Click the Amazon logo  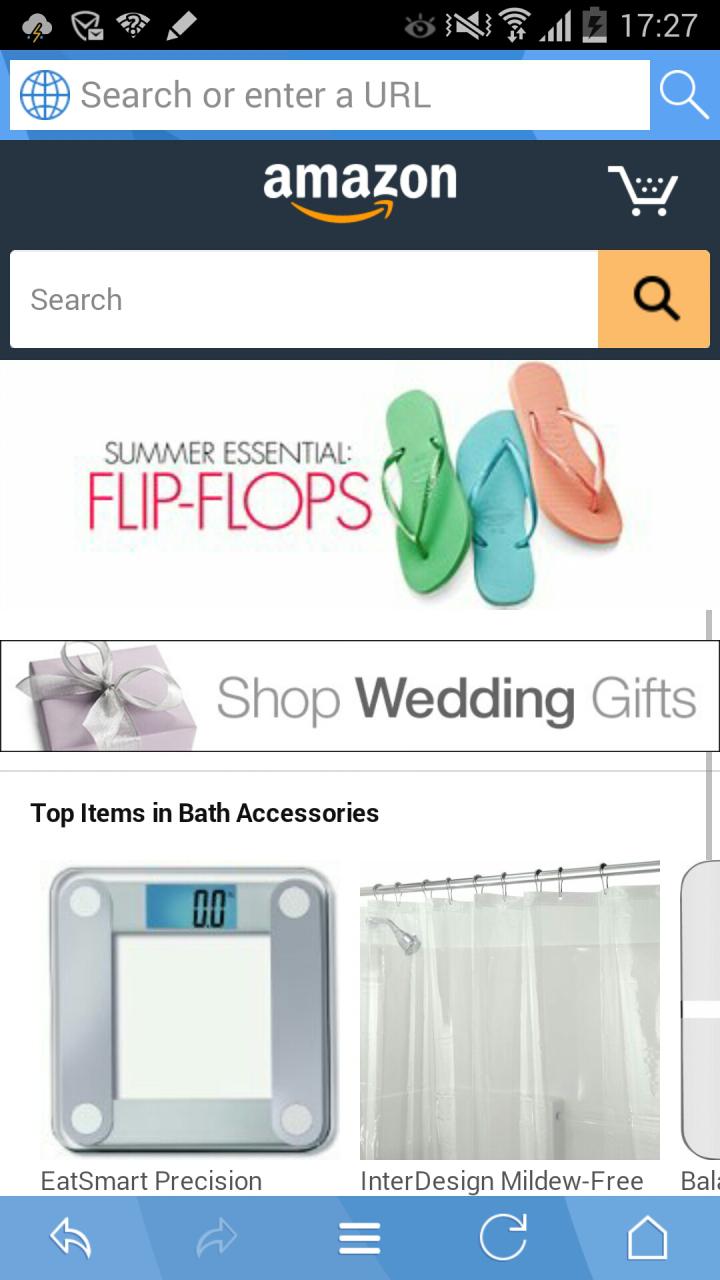pos(360,191)
